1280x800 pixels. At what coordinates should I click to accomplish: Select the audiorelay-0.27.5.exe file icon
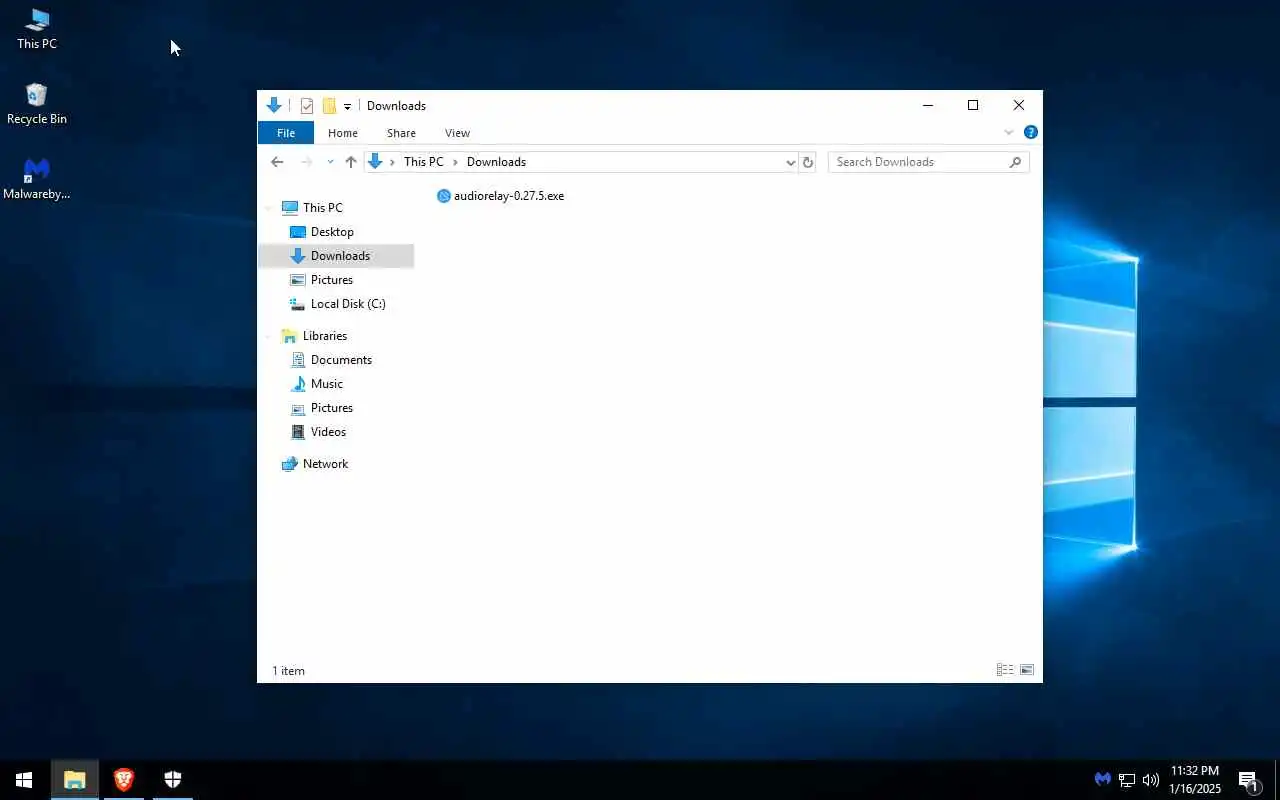tap(444, 196)
